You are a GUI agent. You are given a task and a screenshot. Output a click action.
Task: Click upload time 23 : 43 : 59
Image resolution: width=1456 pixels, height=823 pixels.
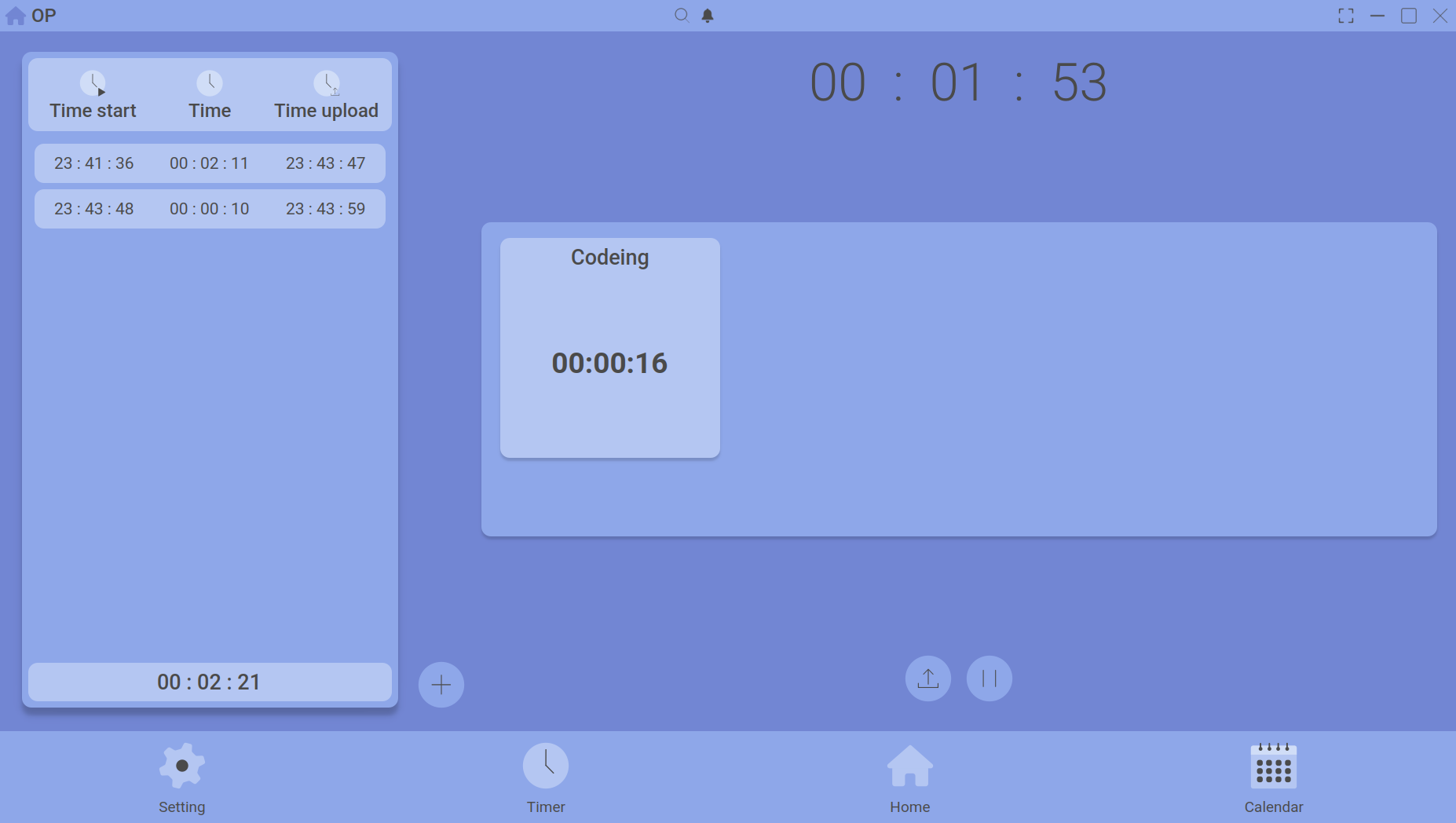point(326,209)
